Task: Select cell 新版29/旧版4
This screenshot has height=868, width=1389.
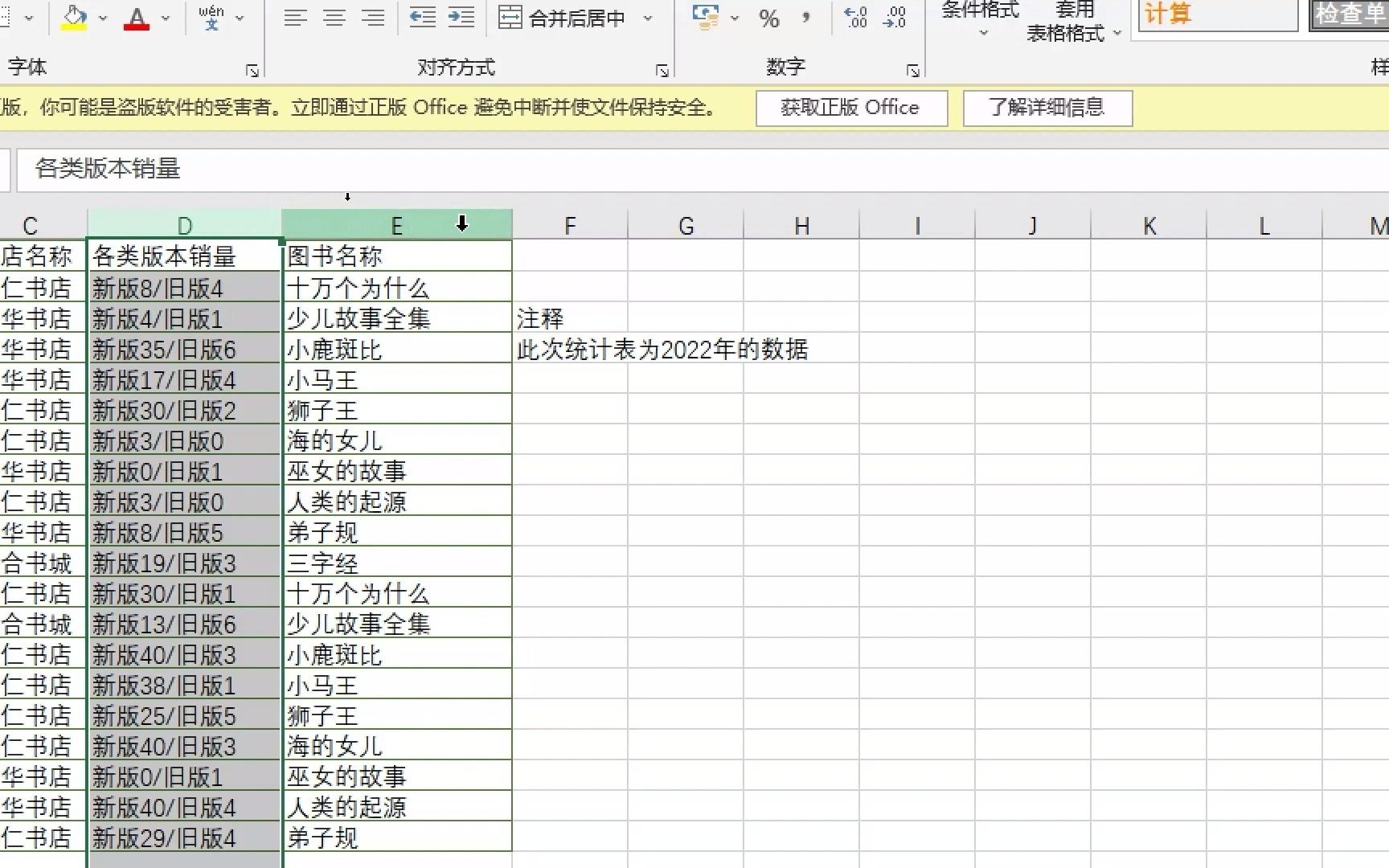Action: 184,837
